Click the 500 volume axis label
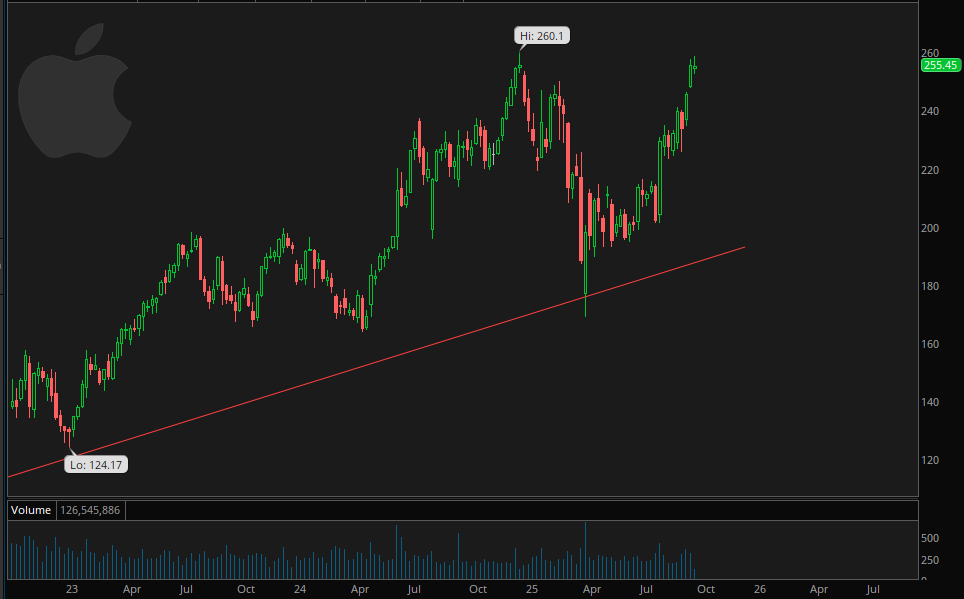 (930, 538)
